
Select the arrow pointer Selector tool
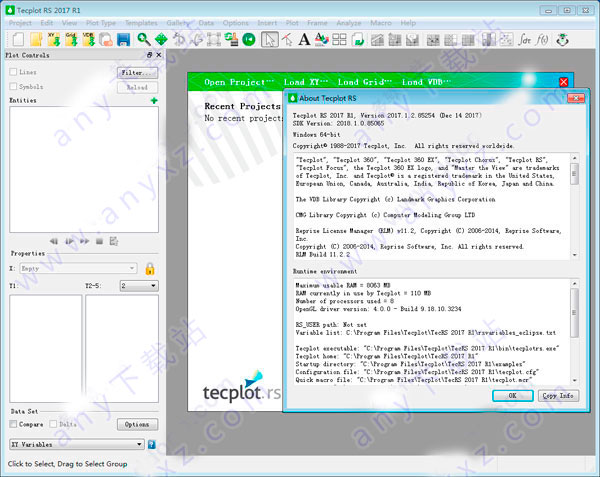click(x=270, y=39)
